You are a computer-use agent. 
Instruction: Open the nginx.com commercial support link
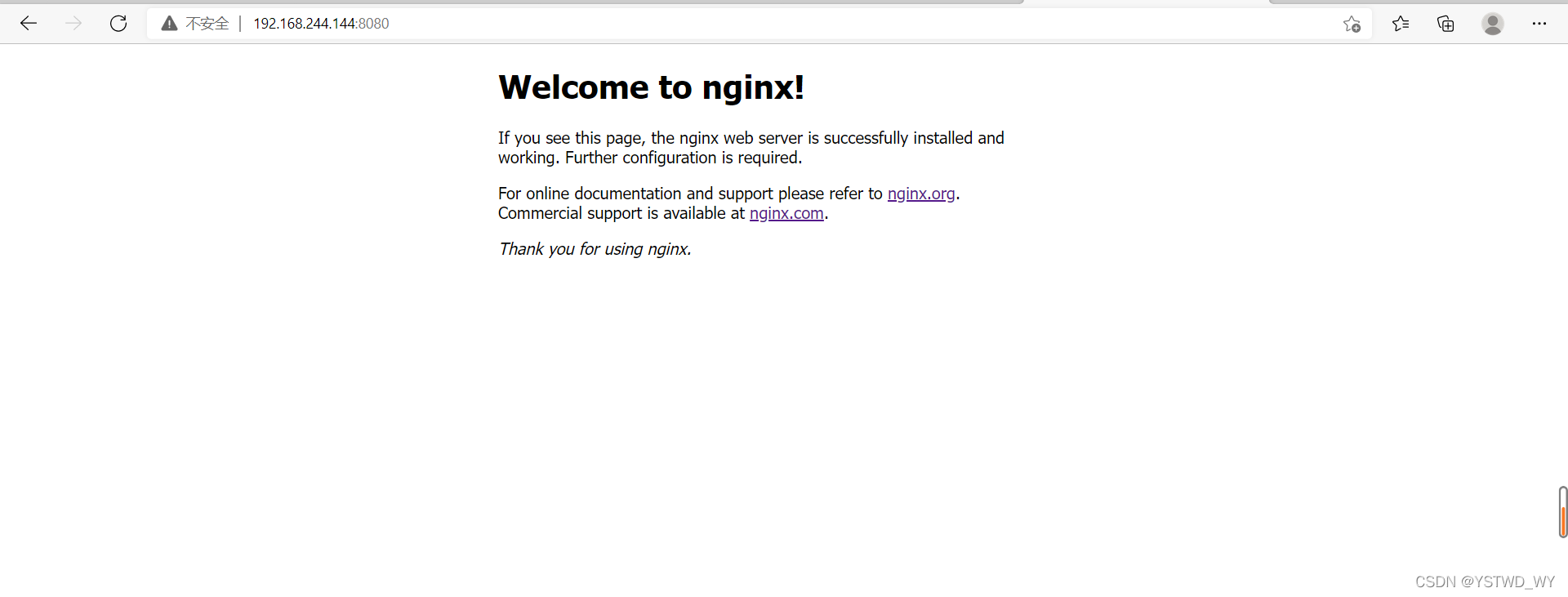click(786, 213)
